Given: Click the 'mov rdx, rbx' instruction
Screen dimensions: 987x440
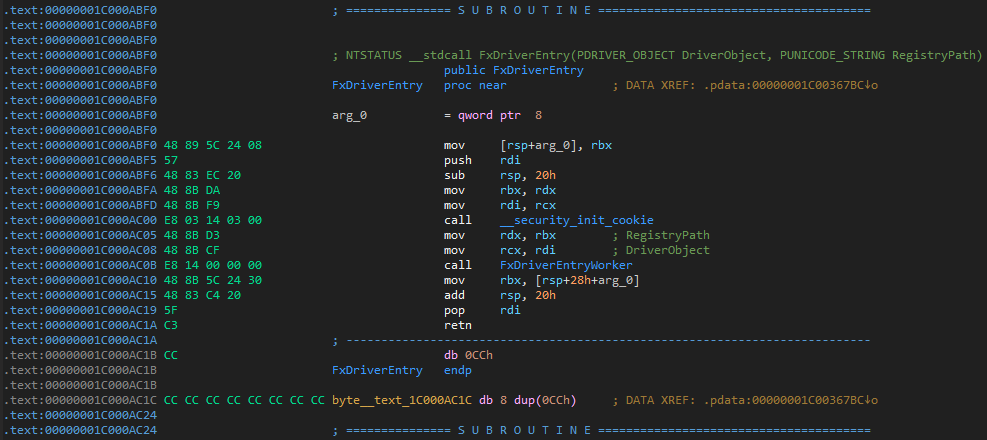Looking at the screenshot, I should (x=500, y=235).
